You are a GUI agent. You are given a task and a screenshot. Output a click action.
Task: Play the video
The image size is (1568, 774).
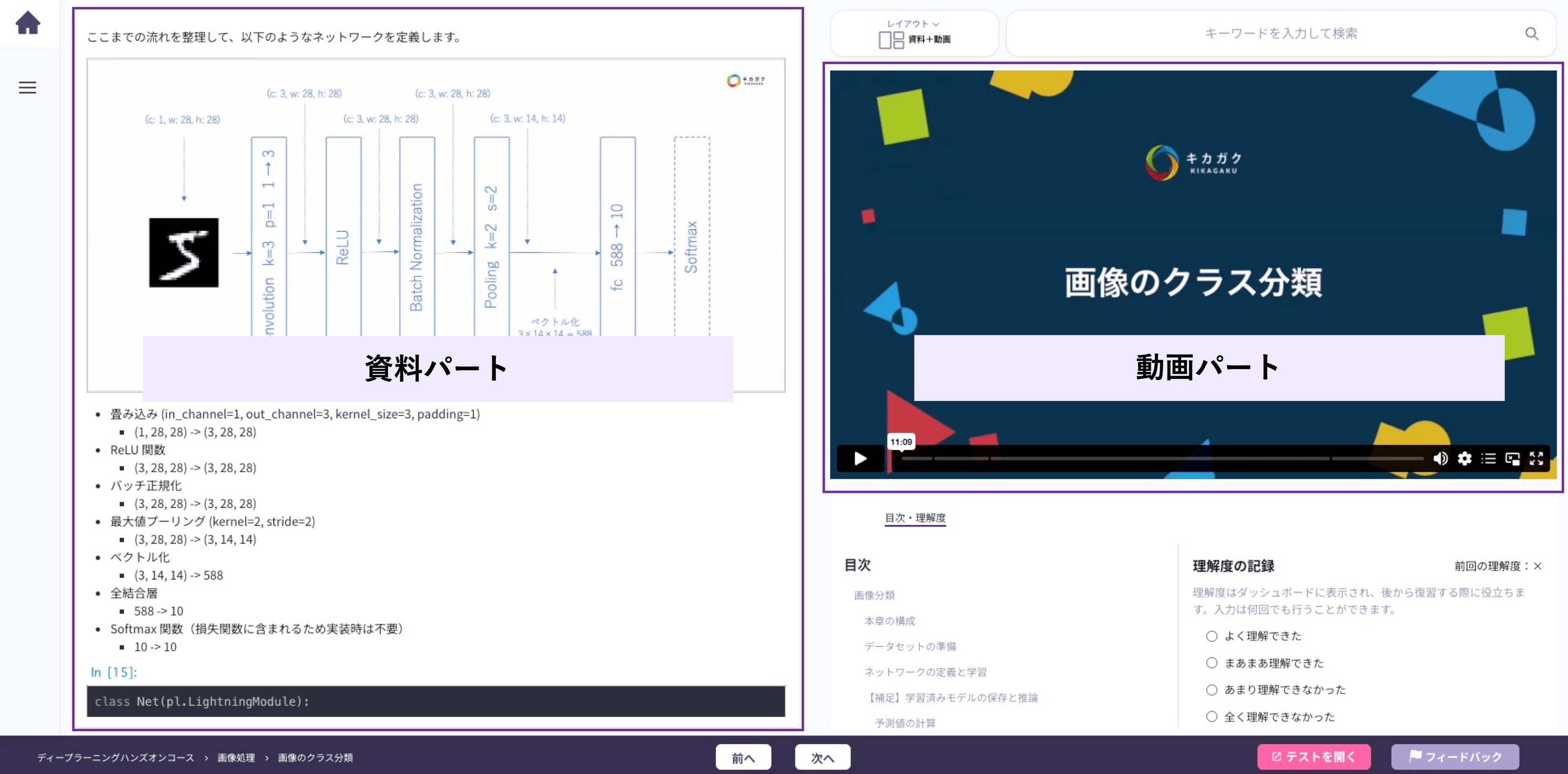tap(860, 458)
